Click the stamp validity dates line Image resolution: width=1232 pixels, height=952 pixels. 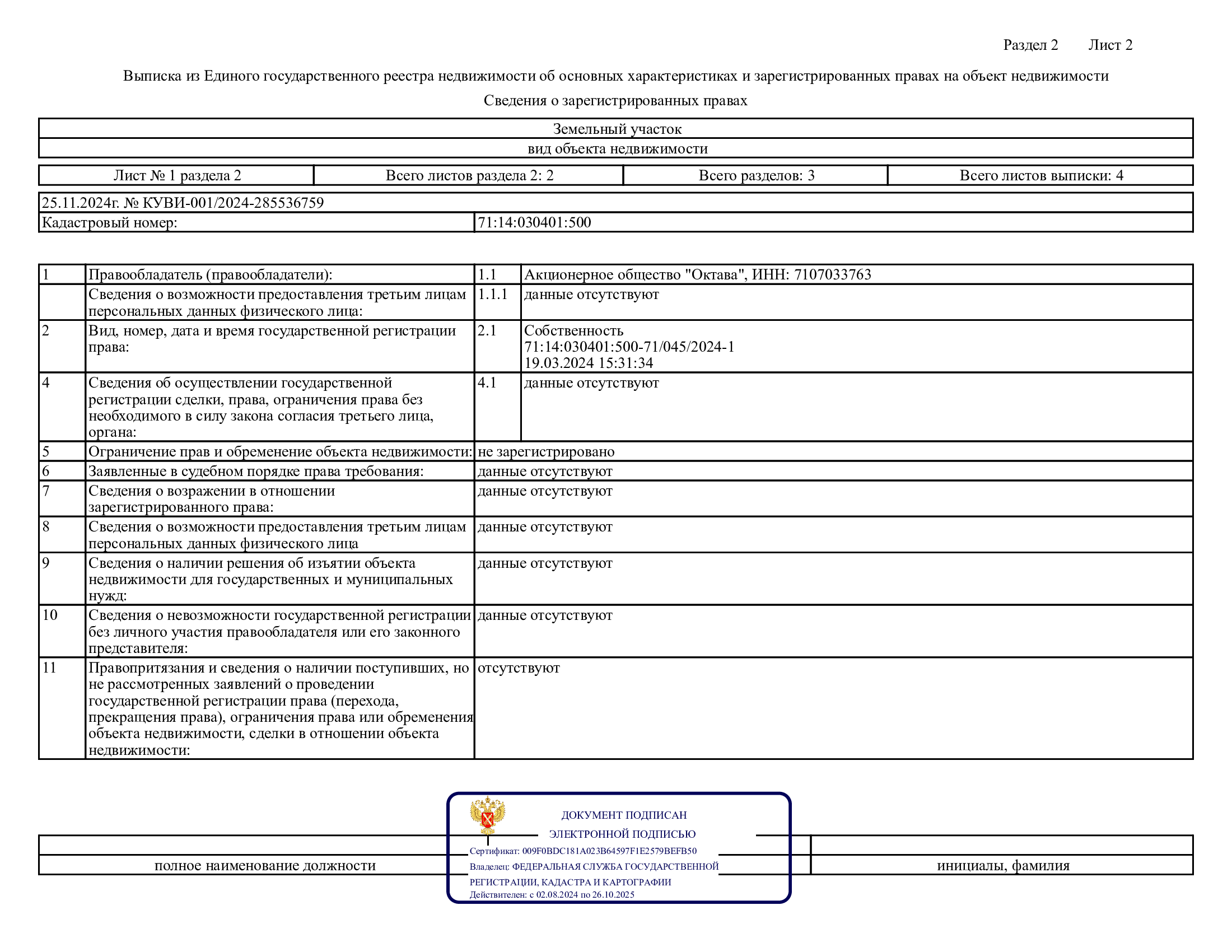click(552, 895)
